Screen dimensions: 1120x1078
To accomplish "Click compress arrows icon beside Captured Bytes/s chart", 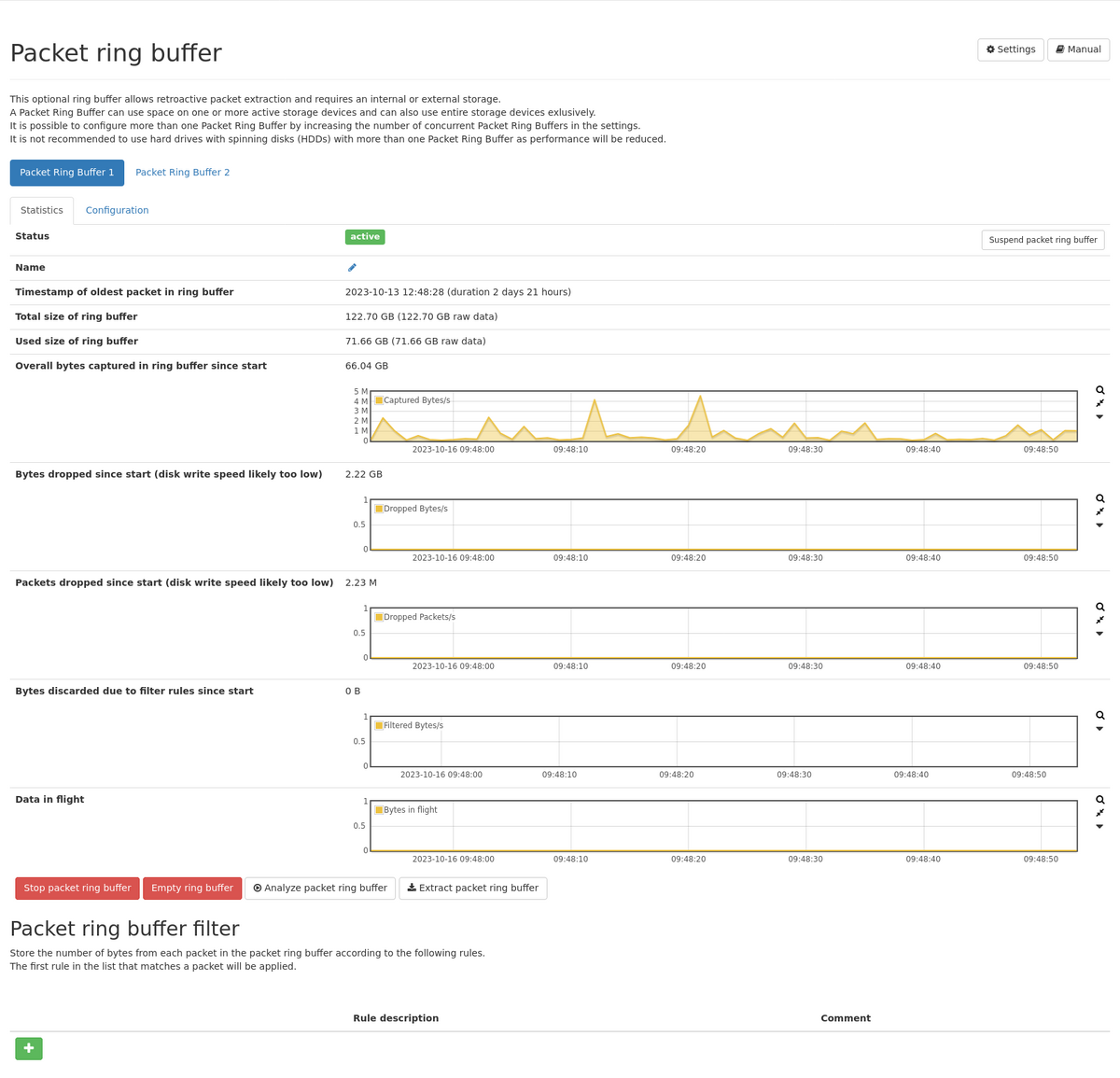I will point(1099,403).
